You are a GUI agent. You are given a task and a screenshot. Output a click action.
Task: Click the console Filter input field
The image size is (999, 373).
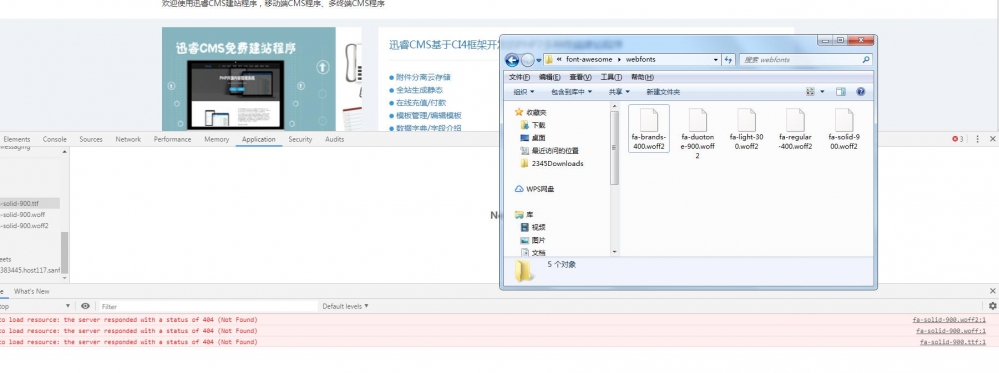(x=208, y=306)
